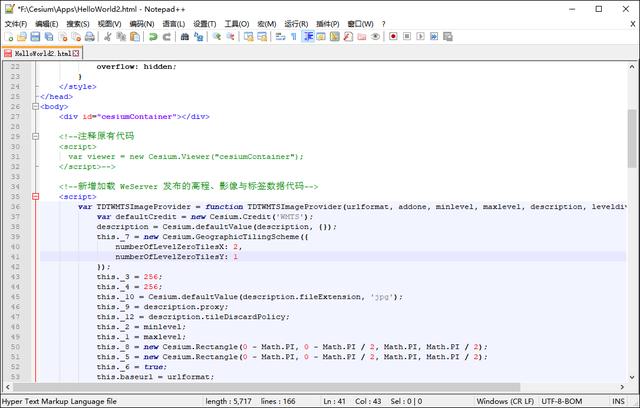640x408 pixels.
Task: Click the UTF-8-BOM encoding status field
Action: 562,401
